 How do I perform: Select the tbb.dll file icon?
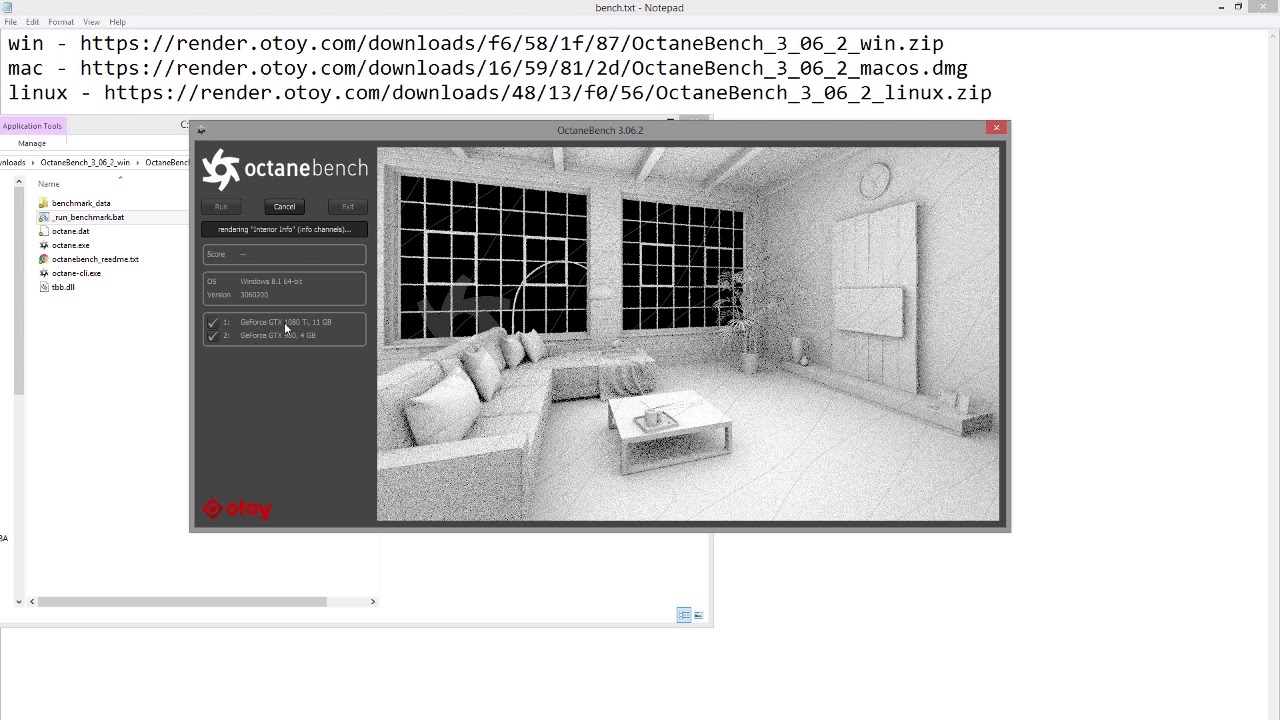point(43,287)
